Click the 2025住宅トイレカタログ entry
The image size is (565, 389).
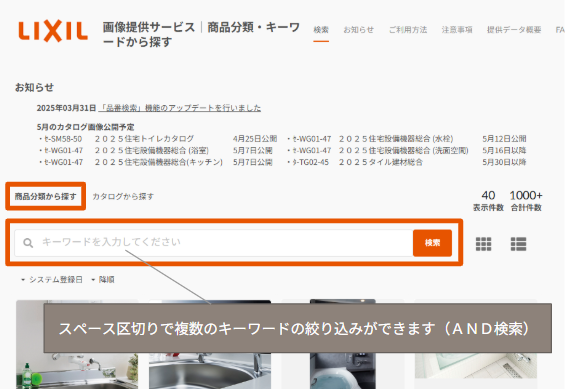click(x=144, y=139)
